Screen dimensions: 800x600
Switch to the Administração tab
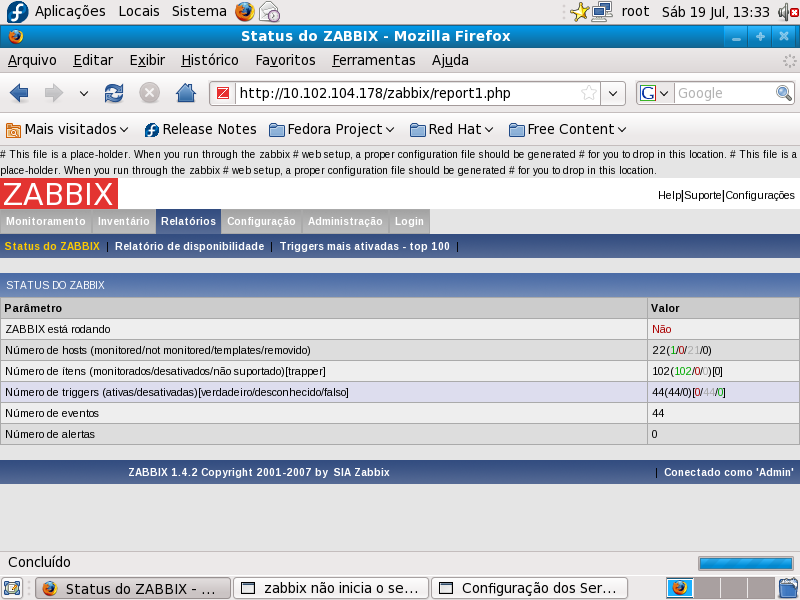tap(345, 221)
